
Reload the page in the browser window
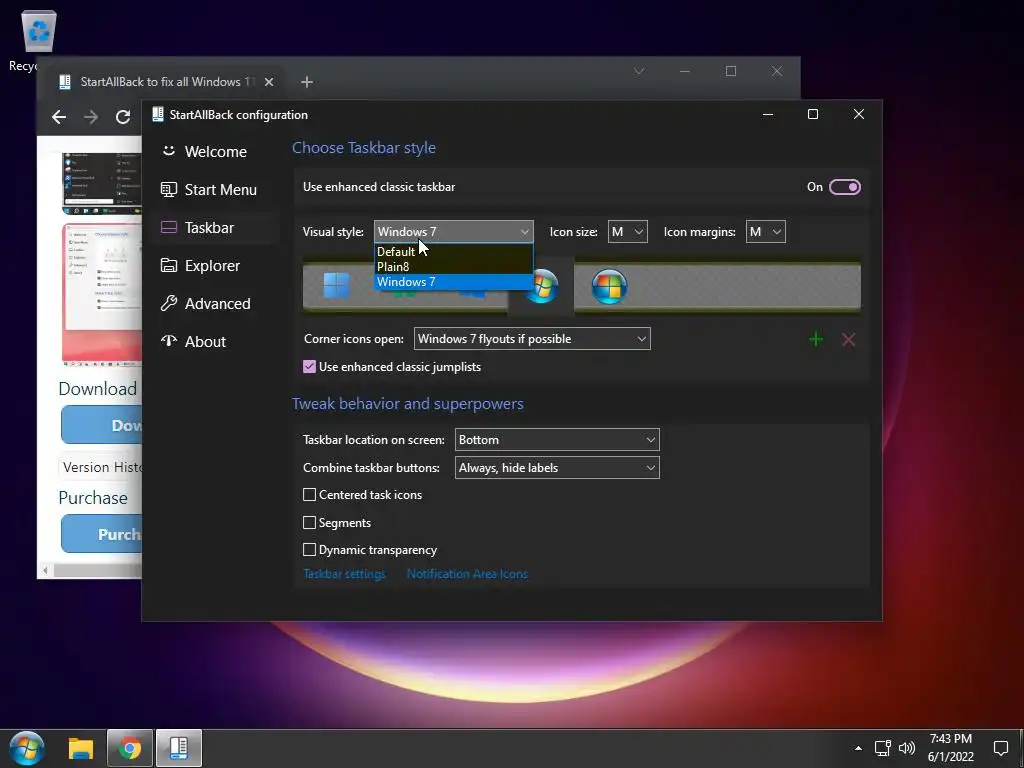[123, 117]
